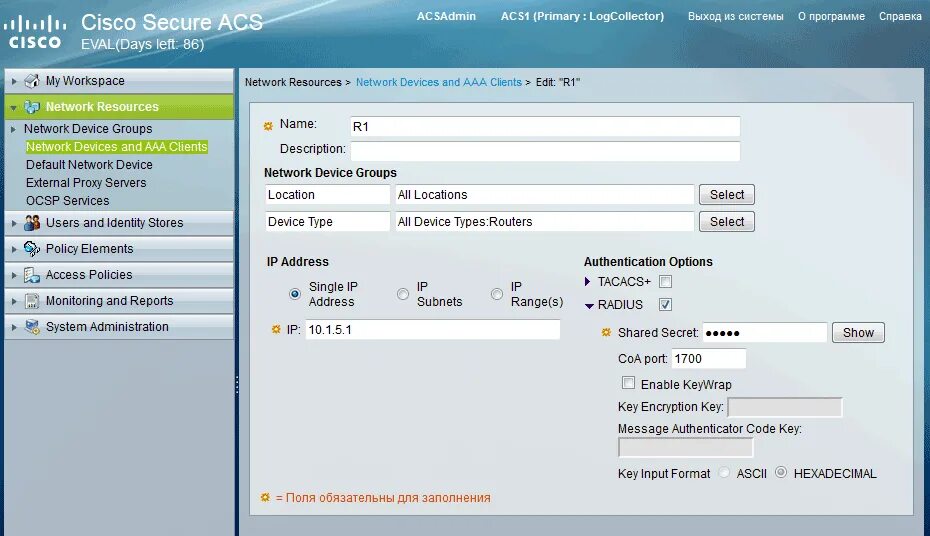Uncheck the RADIUS checkbox
The image size is (930, 536).
pos(665,305)
